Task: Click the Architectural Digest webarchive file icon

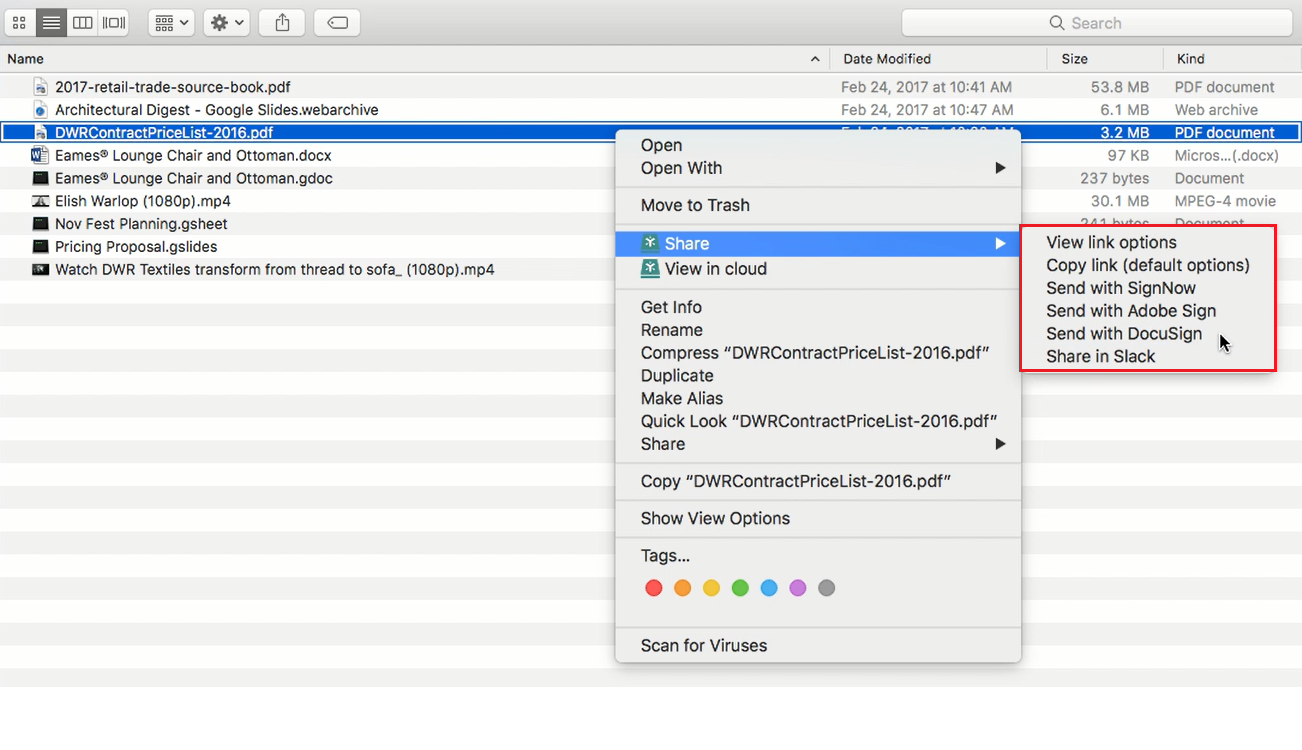Action: click(x=40, y=110)
